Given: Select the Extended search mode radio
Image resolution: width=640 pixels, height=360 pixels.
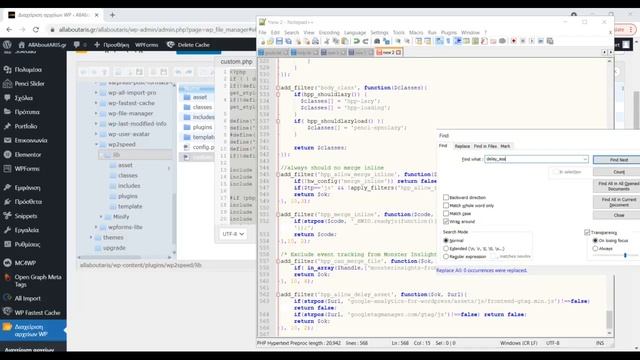Looking at the screenshot, I should coord(446,248).
